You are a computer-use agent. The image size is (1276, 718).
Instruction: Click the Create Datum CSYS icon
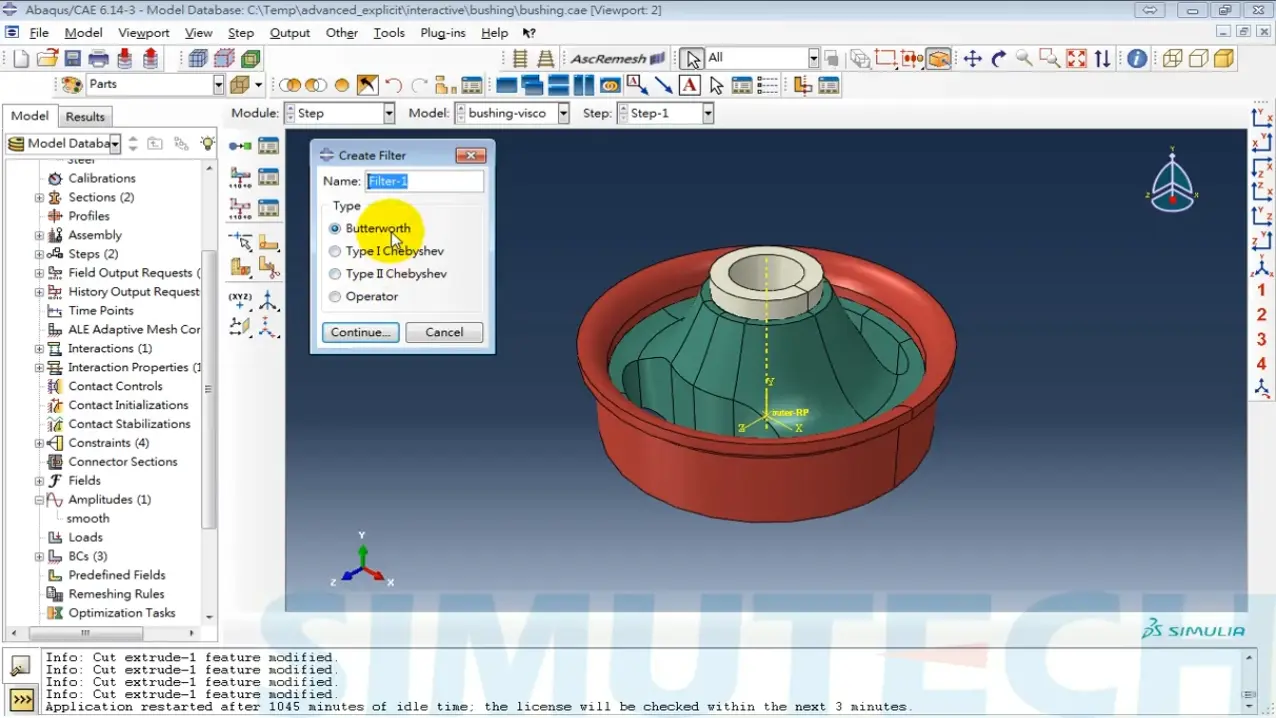point(268,300)
